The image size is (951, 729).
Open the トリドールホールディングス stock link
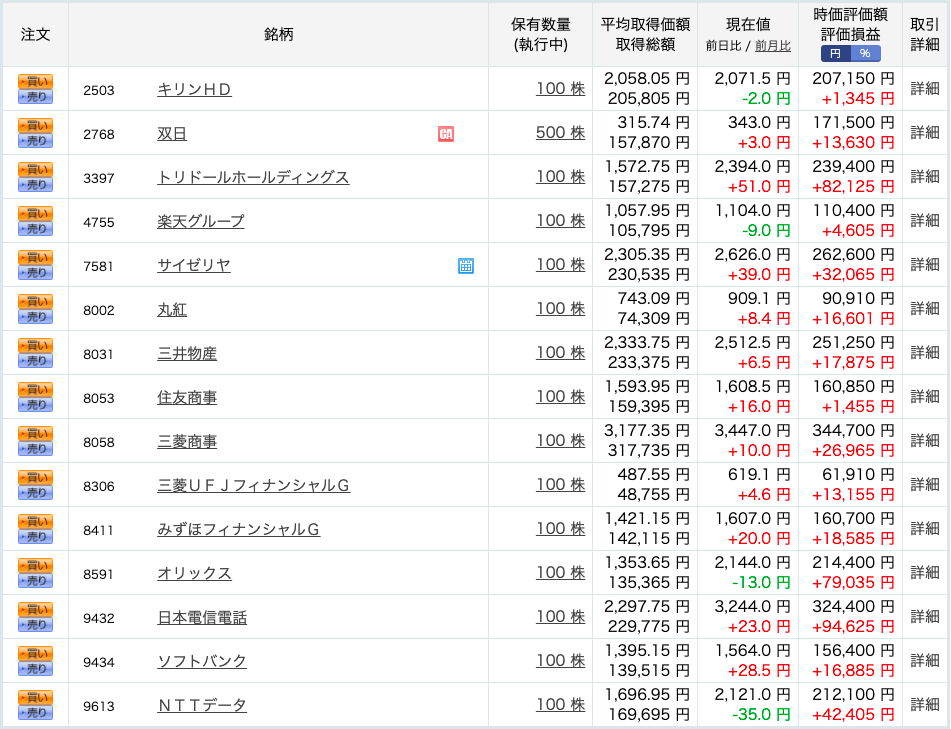(x=253, y=178)
